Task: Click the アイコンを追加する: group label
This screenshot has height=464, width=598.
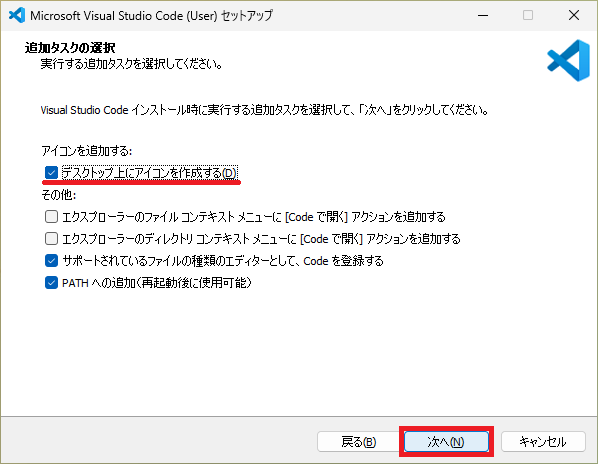Action: tap(87, 151)
